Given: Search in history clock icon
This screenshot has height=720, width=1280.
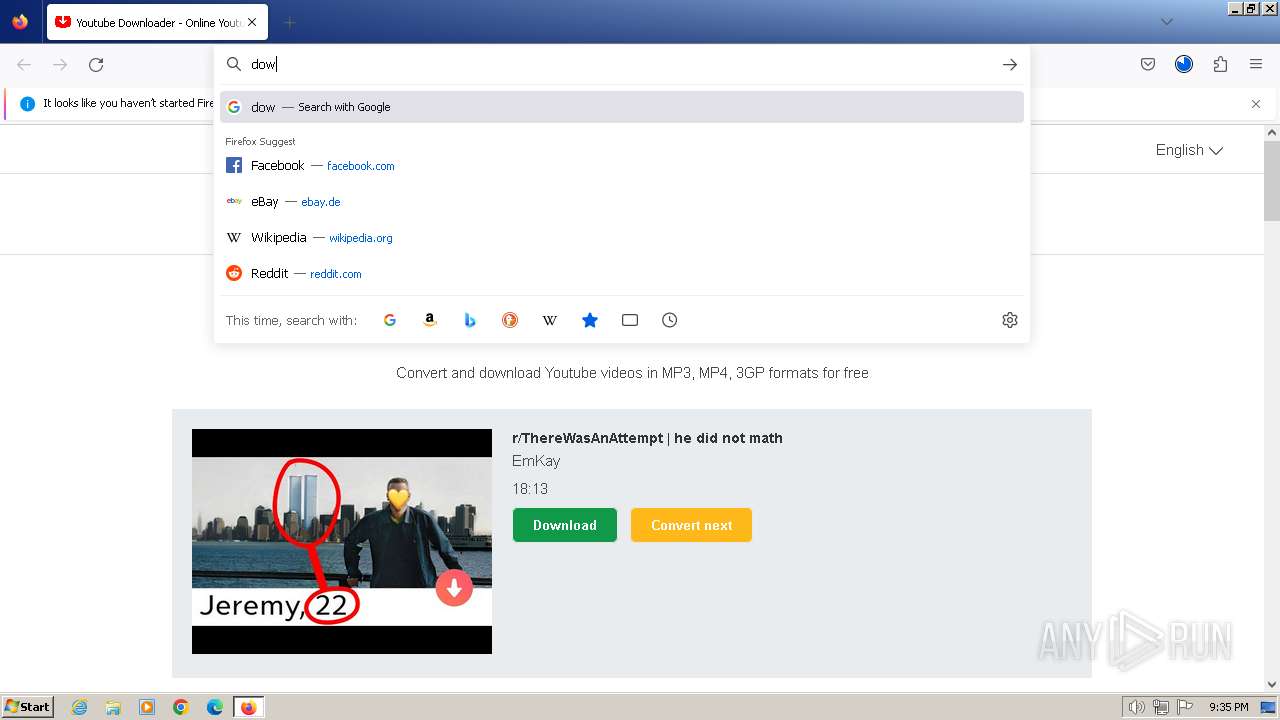Looking at the screenshot, I should [670, 320].
